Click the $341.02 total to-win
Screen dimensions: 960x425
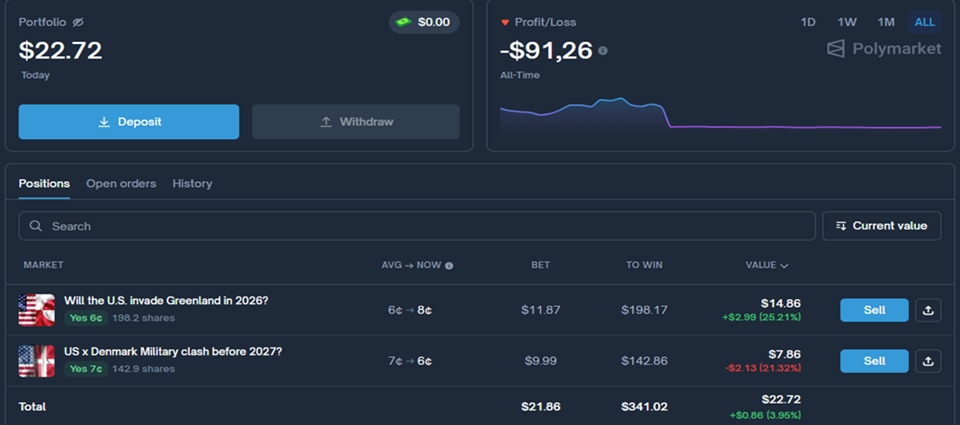point(644,407)
